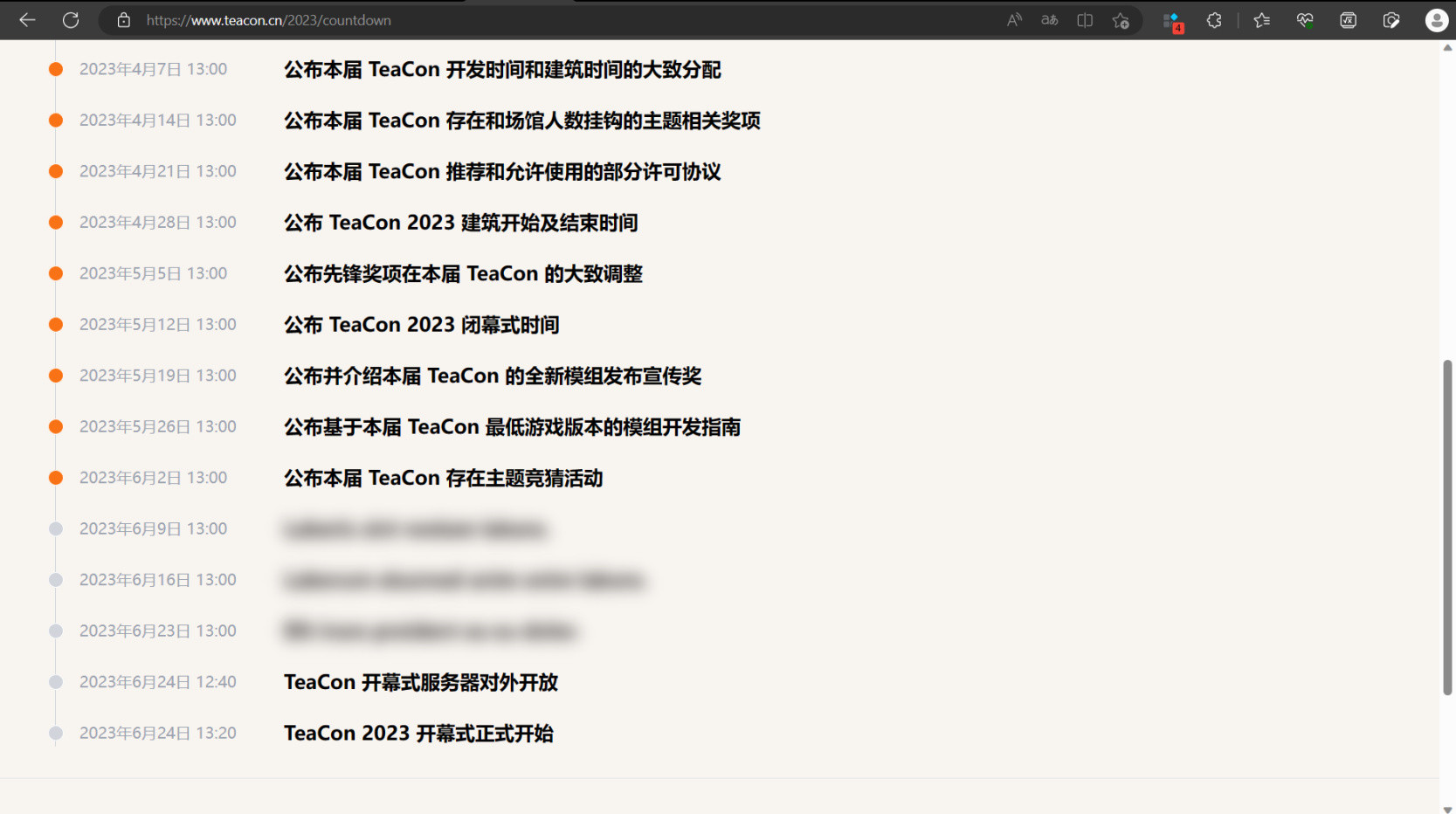The height and width of the screenshot is (814, 1456).
Task: Click the blurred 2023年6月16日 title
Action: pyautogui.click(x=465, y=580)
